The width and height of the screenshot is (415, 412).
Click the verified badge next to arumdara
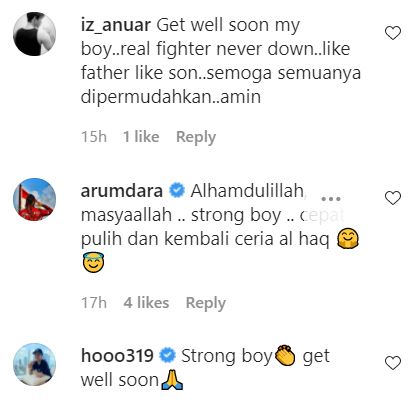(x=177, y=191)
